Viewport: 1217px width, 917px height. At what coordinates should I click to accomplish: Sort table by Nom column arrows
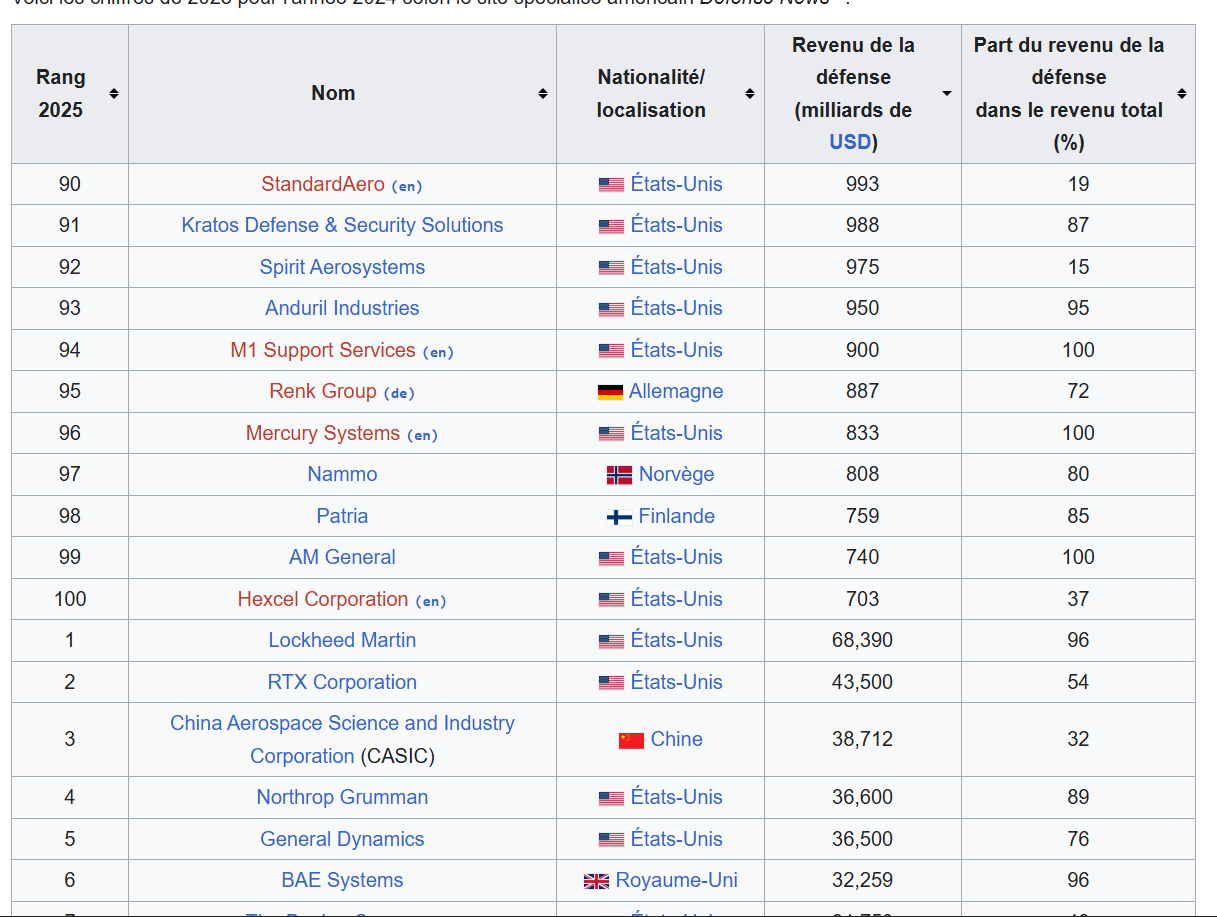click(543, 94)
